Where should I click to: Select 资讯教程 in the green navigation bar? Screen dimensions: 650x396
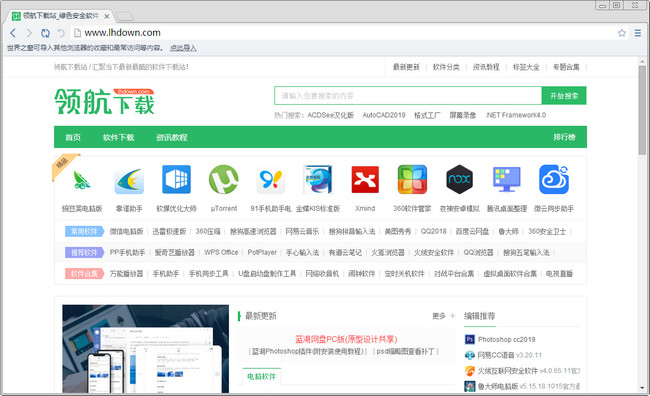[172, 137]
